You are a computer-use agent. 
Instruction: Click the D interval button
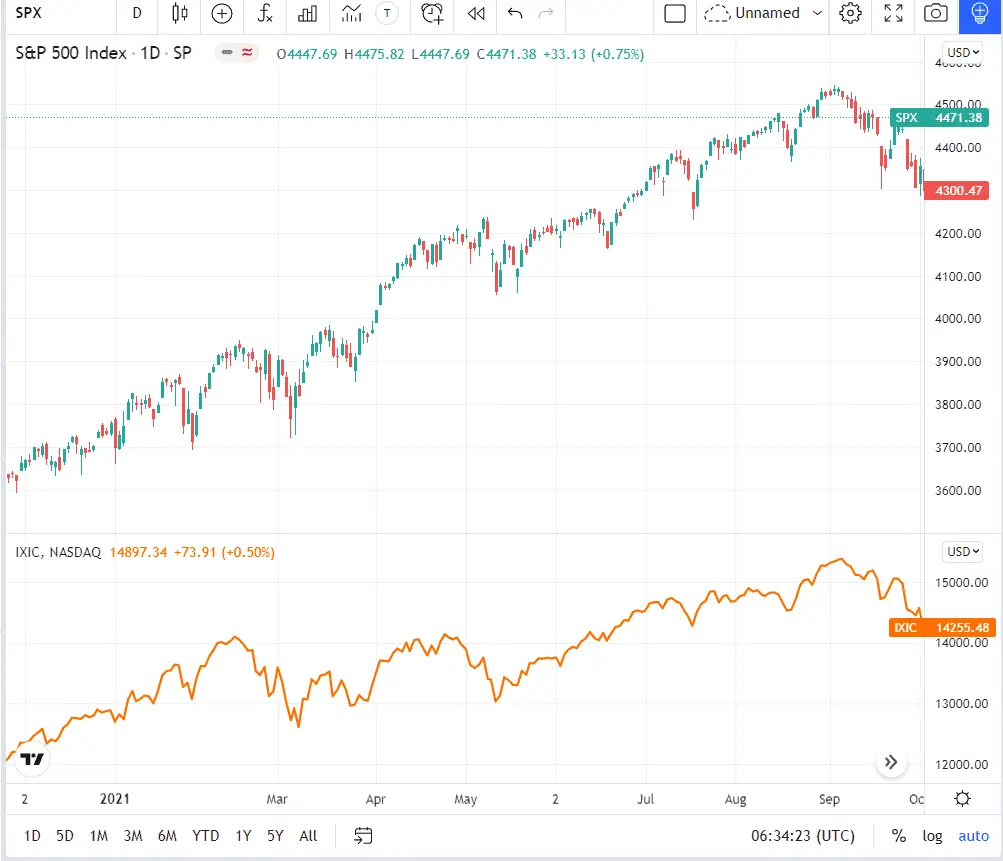coord(137,13)
